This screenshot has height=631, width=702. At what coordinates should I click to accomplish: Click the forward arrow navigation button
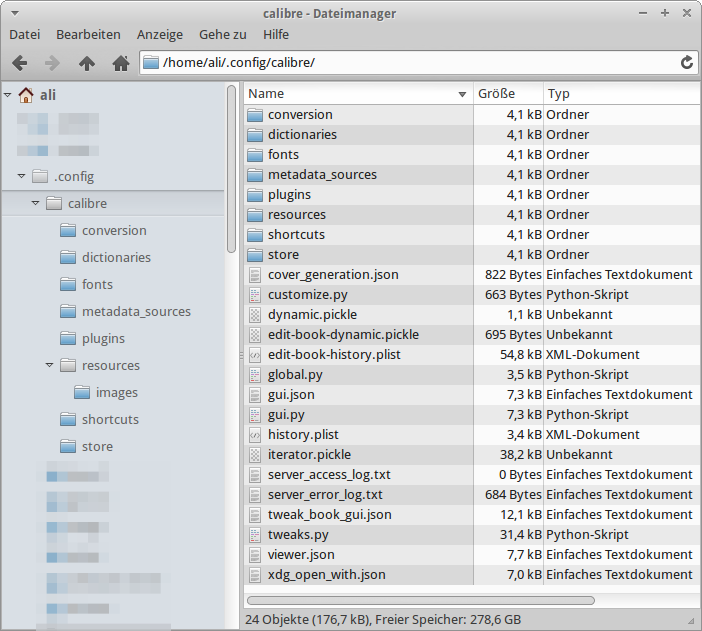coord(52,63)
